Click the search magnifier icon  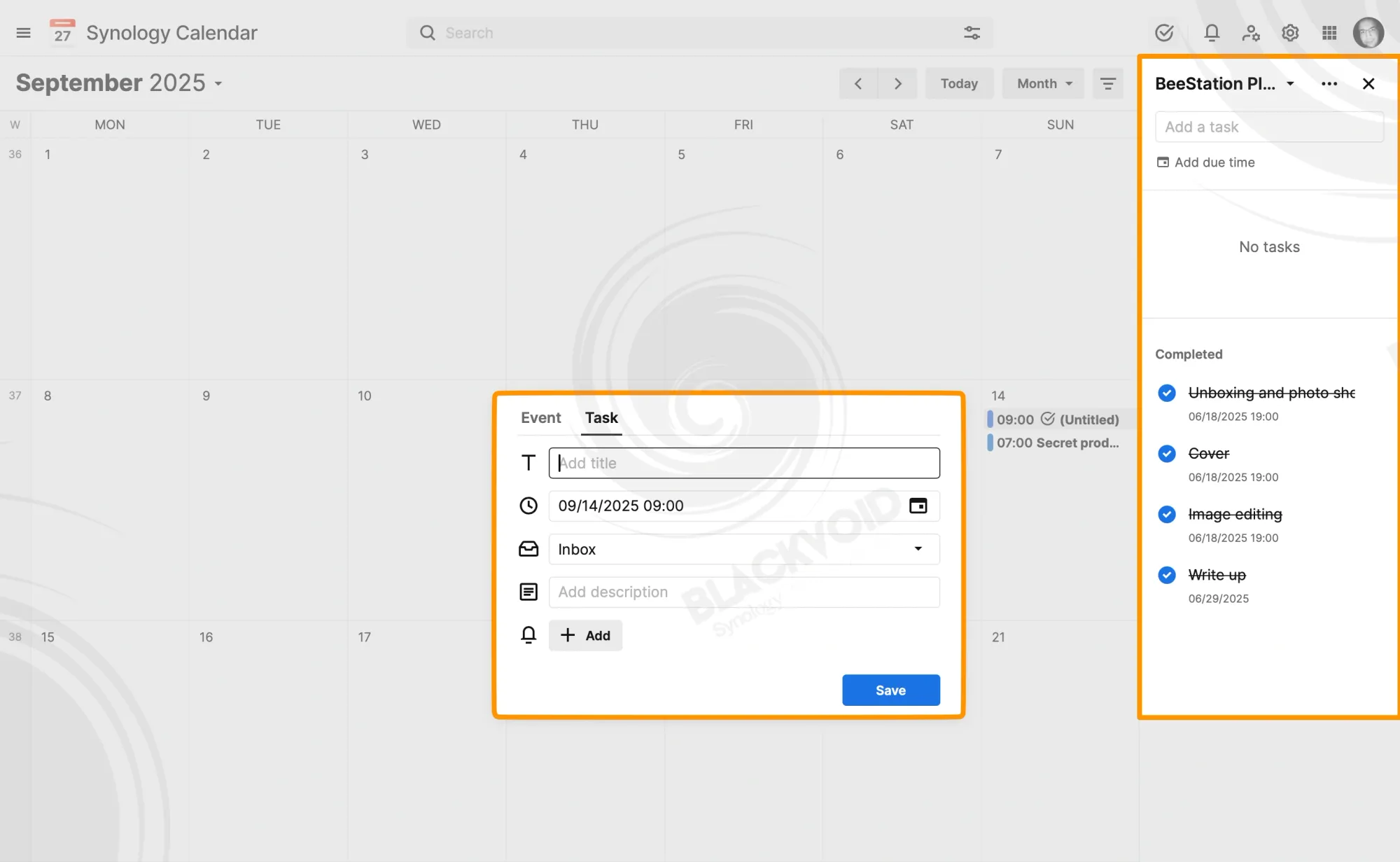[x=427, y=33]
